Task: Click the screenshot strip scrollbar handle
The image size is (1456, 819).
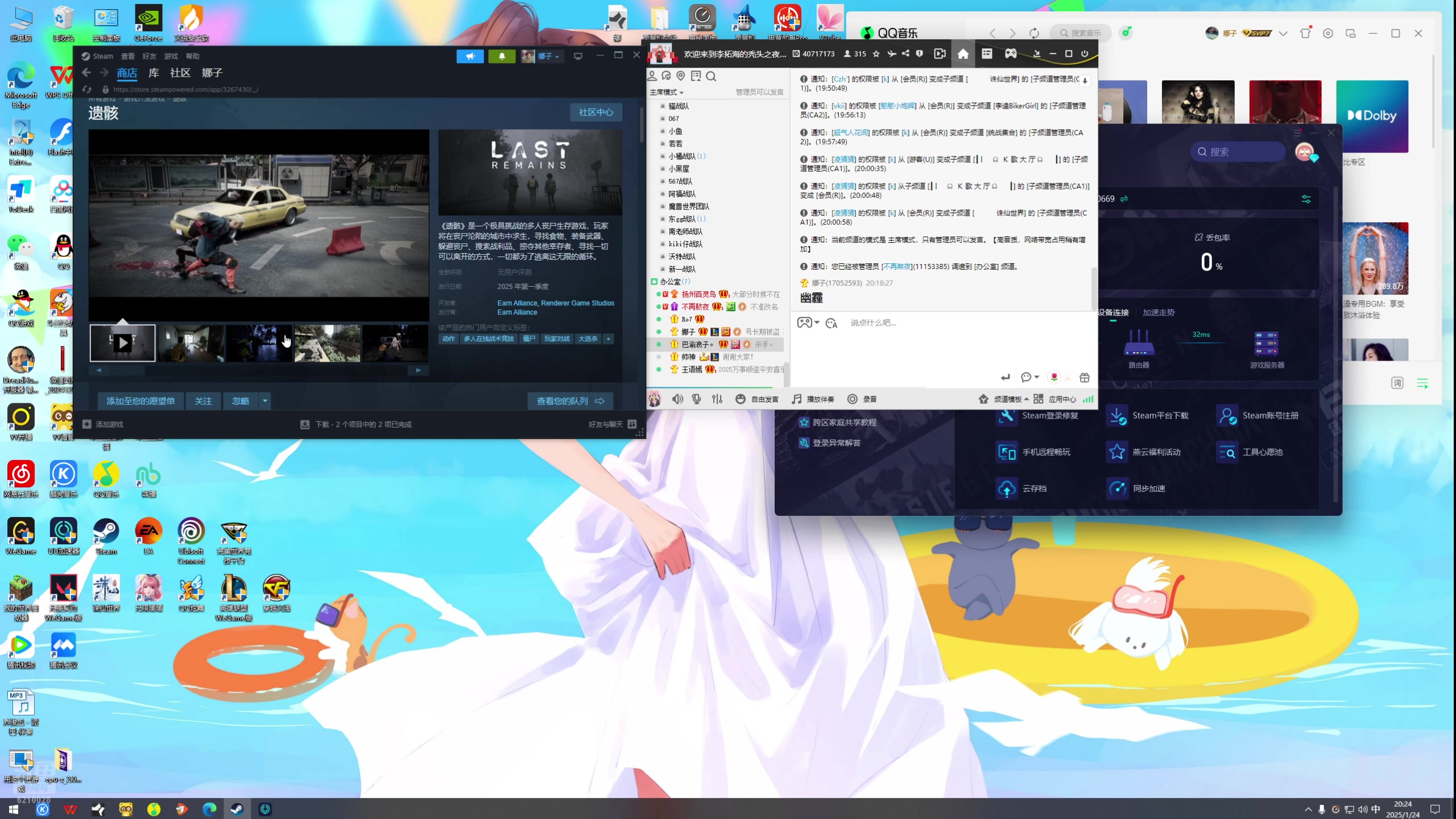Action: pos(127,370)
